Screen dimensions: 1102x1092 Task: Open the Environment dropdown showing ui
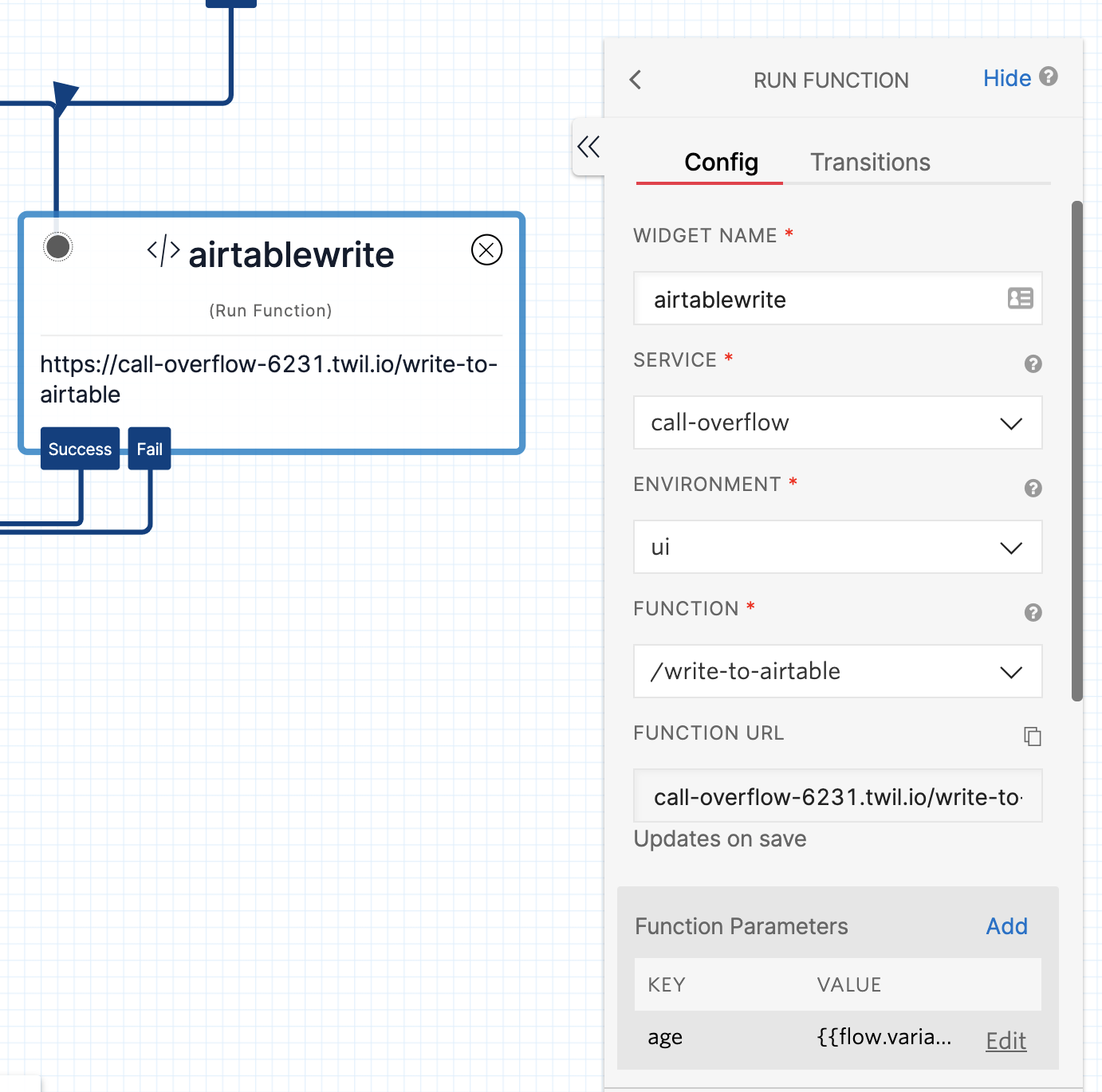[837, 547]
